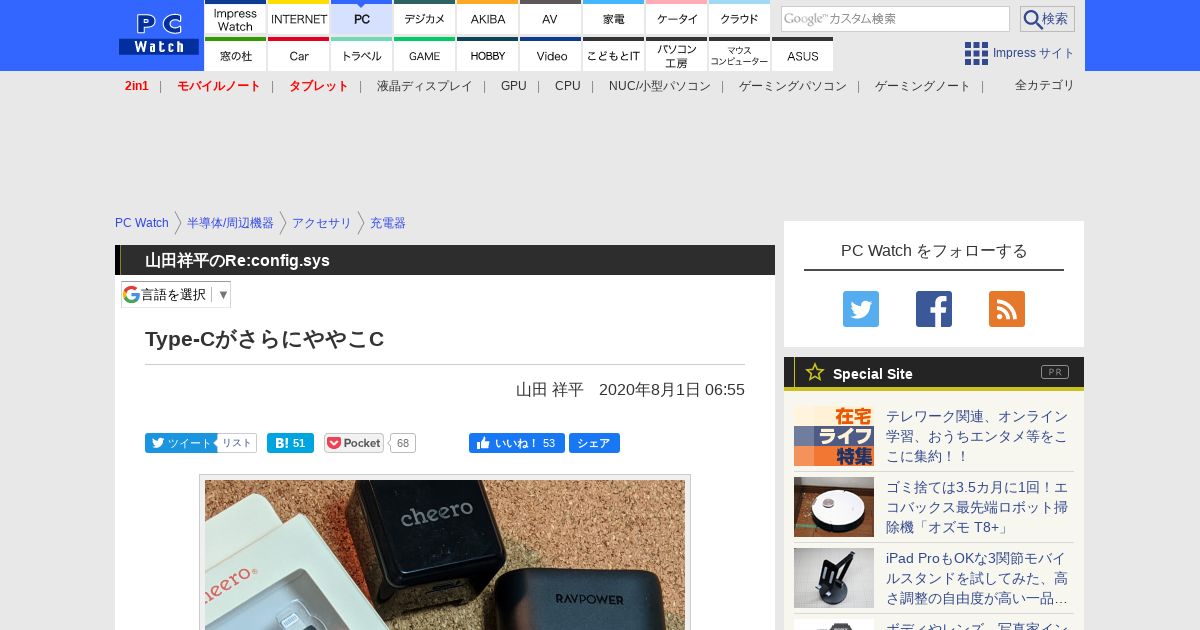This screenshot has width=1200, height=630.
Task: Go to the AKIBA site tab
Action: point(488,17)
